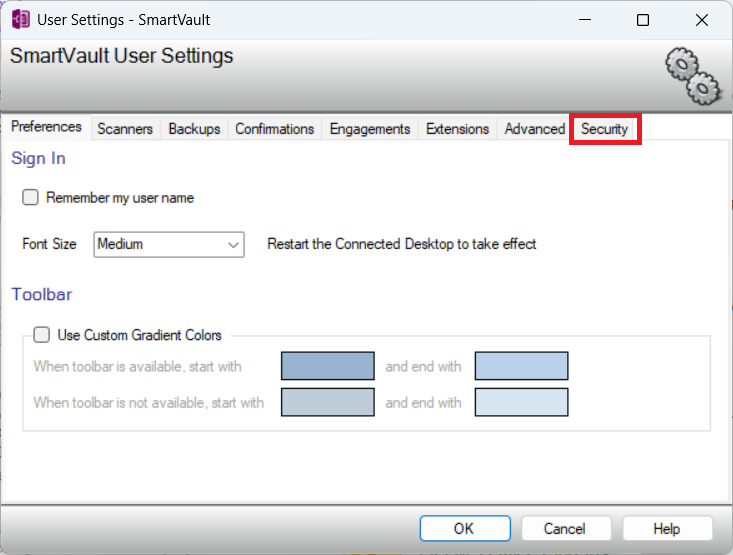Open Help from the dialog button
The width and height of the screenshot is (733, 555).
(667, 528)
